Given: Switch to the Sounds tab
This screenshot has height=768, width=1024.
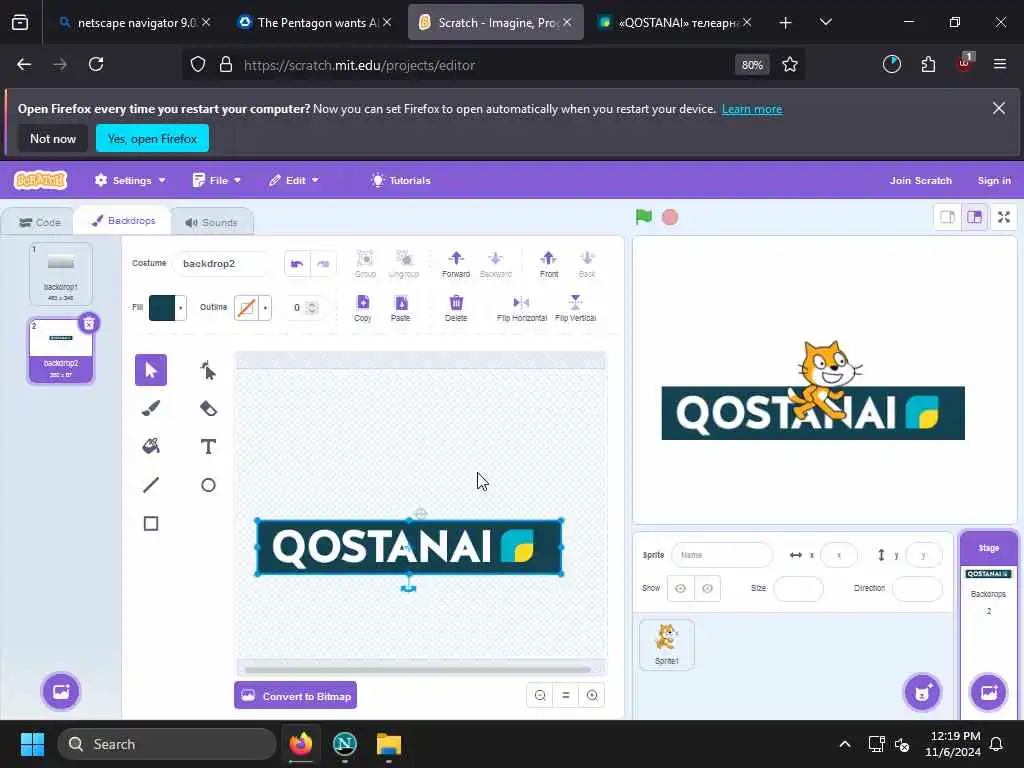Looking at the screenshot, I should coord(212,223).
